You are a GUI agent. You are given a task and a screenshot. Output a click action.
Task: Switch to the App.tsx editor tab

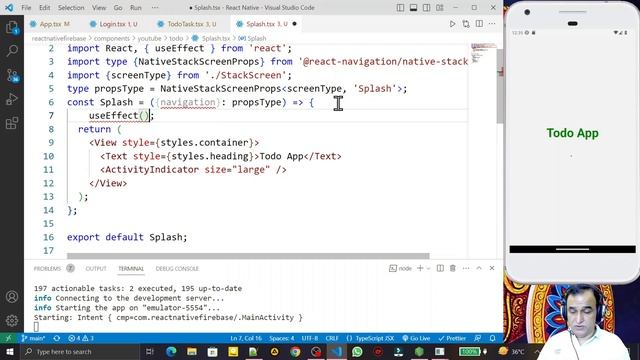50,24
